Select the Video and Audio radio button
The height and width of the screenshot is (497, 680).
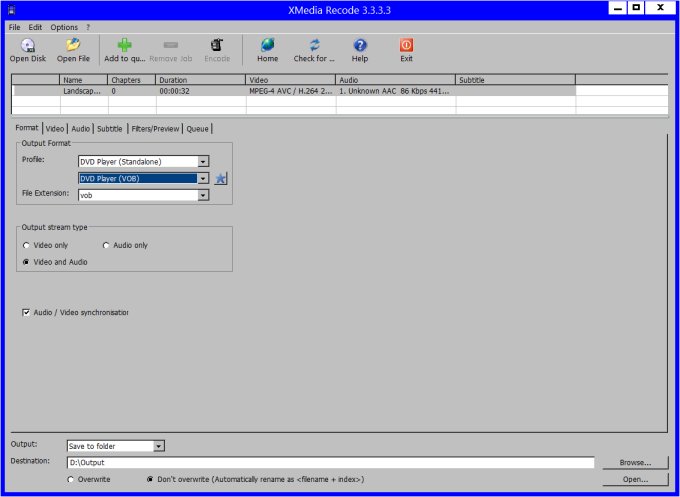(x=26, y=262)
